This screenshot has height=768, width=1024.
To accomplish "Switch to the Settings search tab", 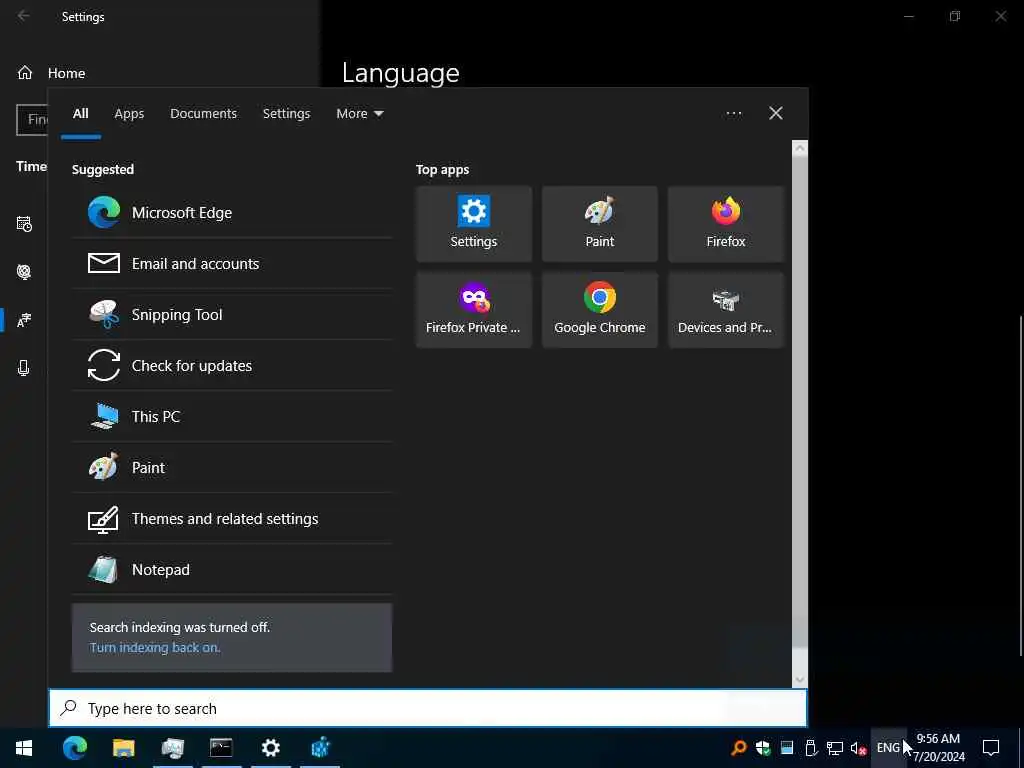I will (286, 114).
